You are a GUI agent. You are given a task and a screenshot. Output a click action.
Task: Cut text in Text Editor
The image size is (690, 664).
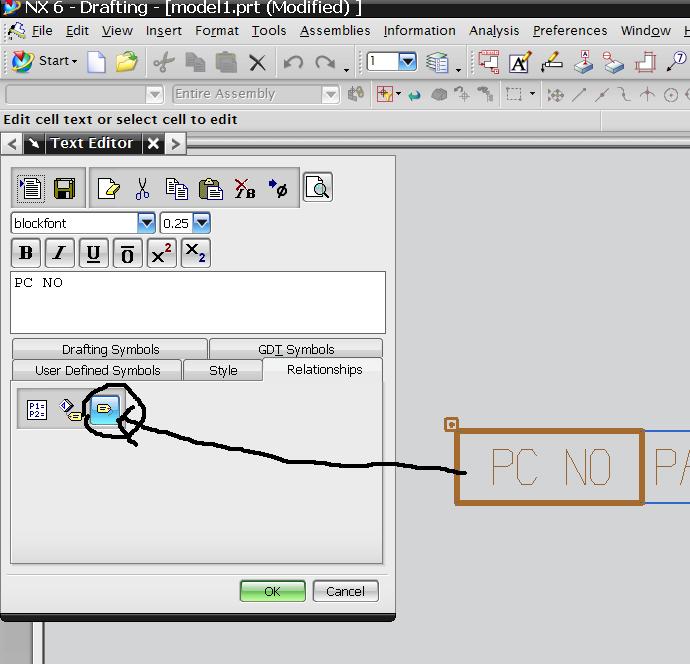(x=142, y=188)
